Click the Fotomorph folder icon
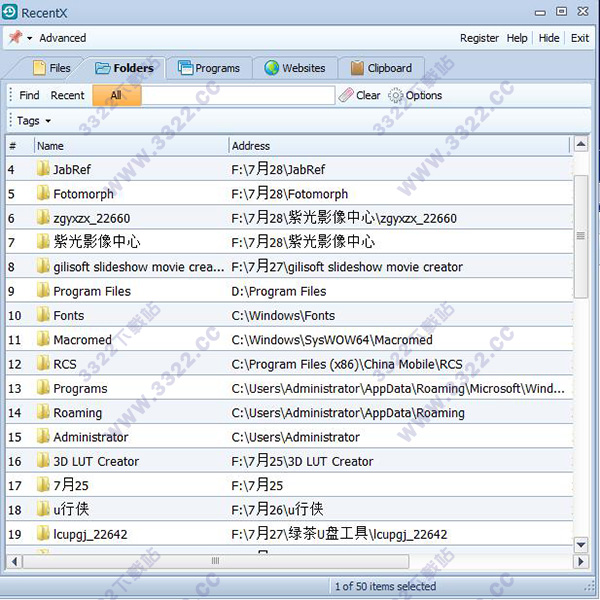This screenshot has height=600, width=600. point(43,193)
